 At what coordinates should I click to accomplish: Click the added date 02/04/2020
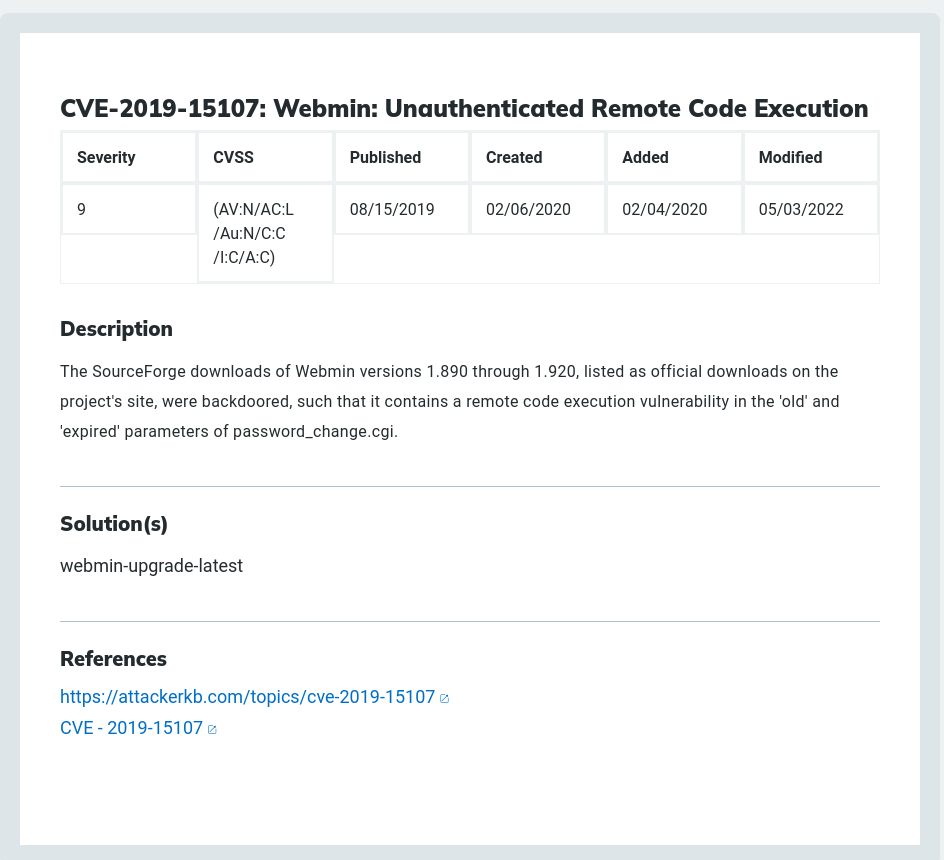coord(664,210)
